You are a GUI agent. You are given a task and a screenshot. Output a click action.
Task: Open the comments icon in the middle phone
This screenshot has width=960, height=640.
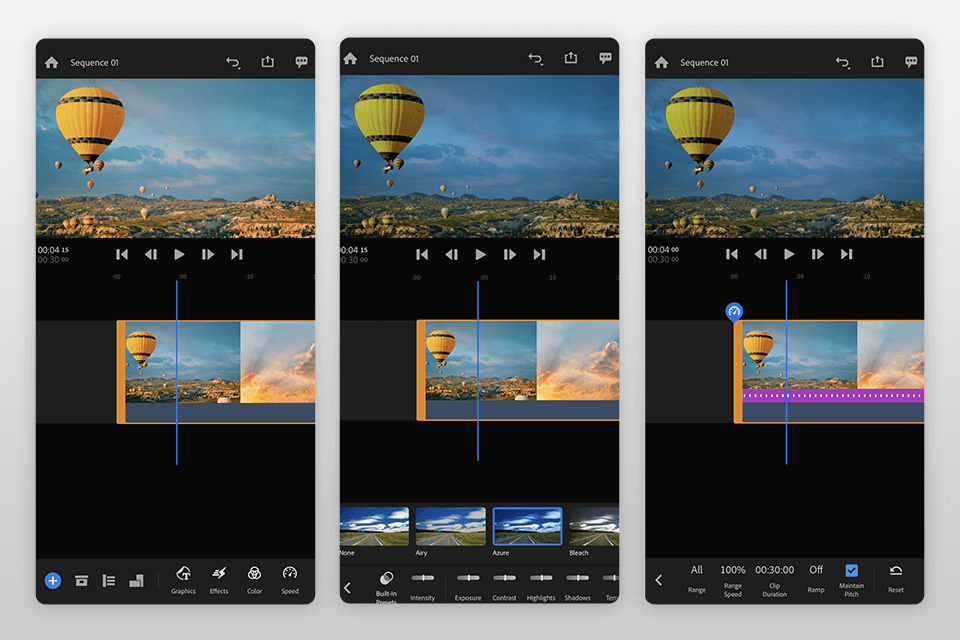(605, 58)
